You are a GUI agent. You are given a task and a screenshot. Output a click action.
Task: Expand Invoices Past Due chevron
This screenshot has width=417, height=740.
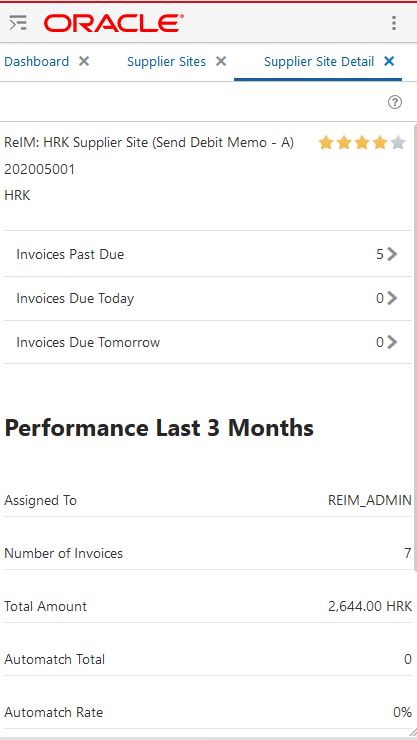(392, 254)
